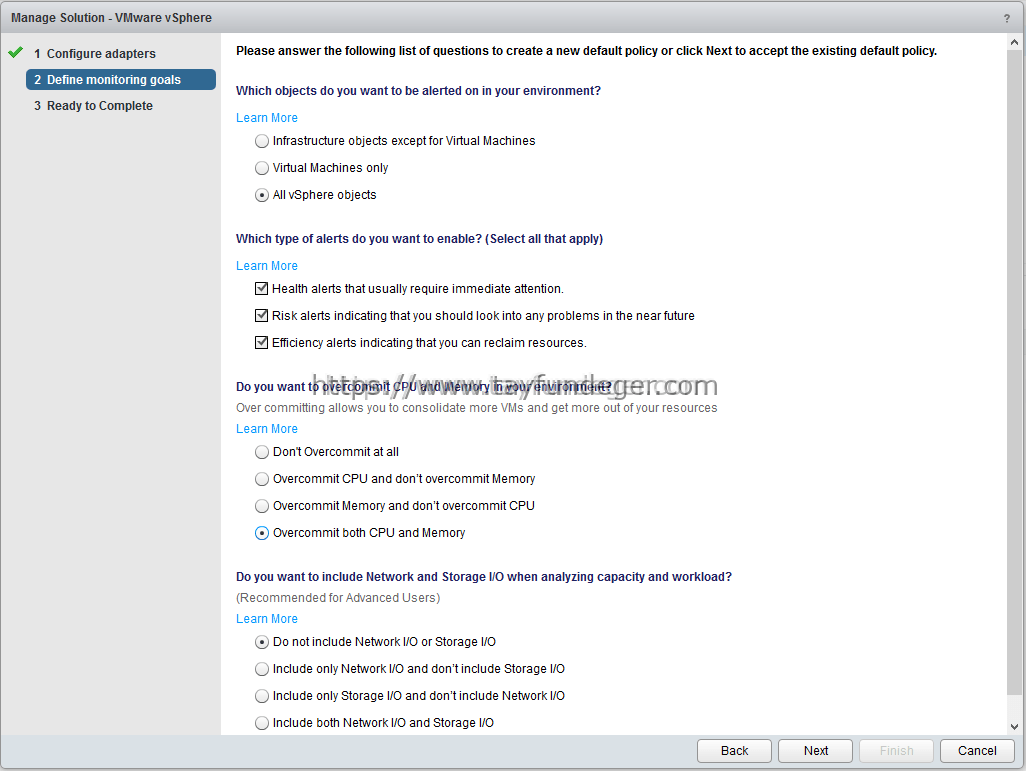
Task: Click the 'Please answer the following list of questions' instruction
Action: coord(586,51)
